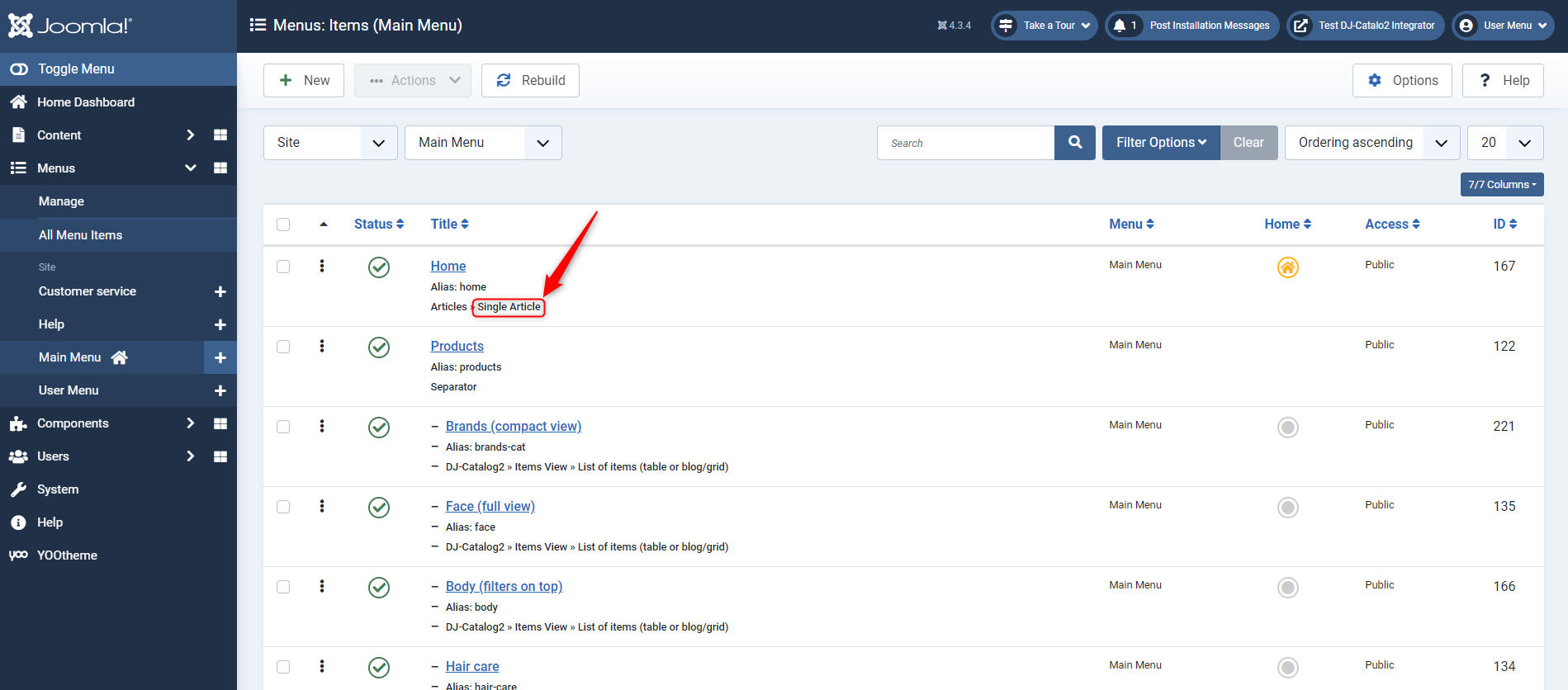
Task: Set Brands (compact view) as home
Action: click(1287, 428)
